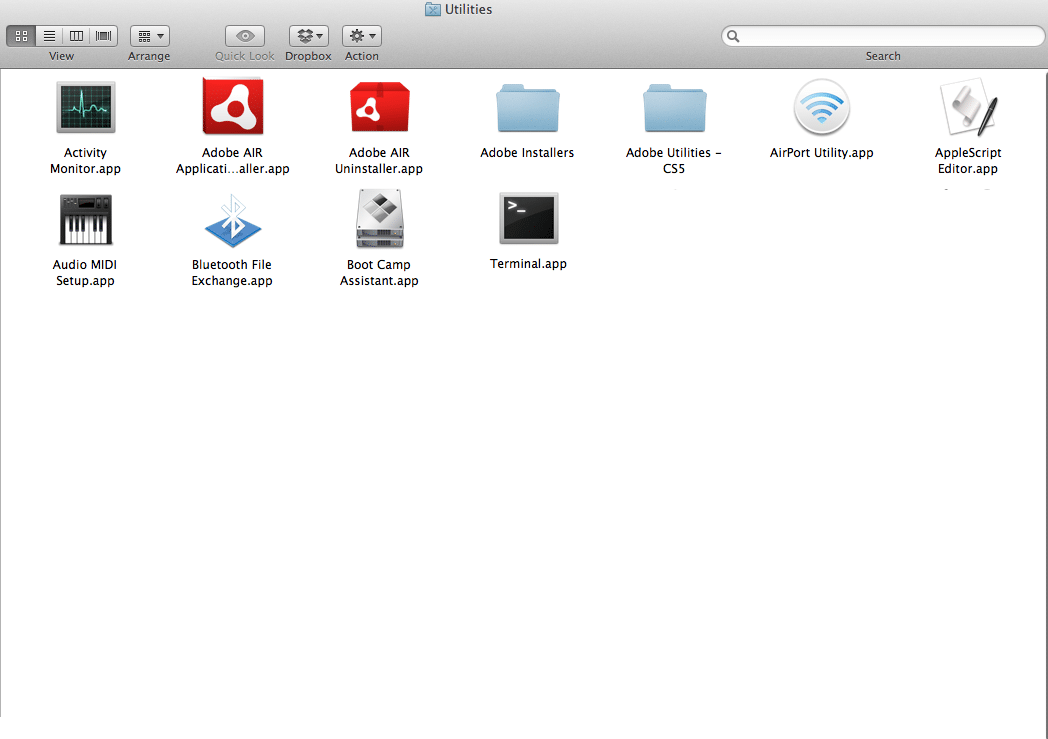Select the Audio MIDI Setup piano icon
The height and width of the screenshot is (739, 1048).
86,220
